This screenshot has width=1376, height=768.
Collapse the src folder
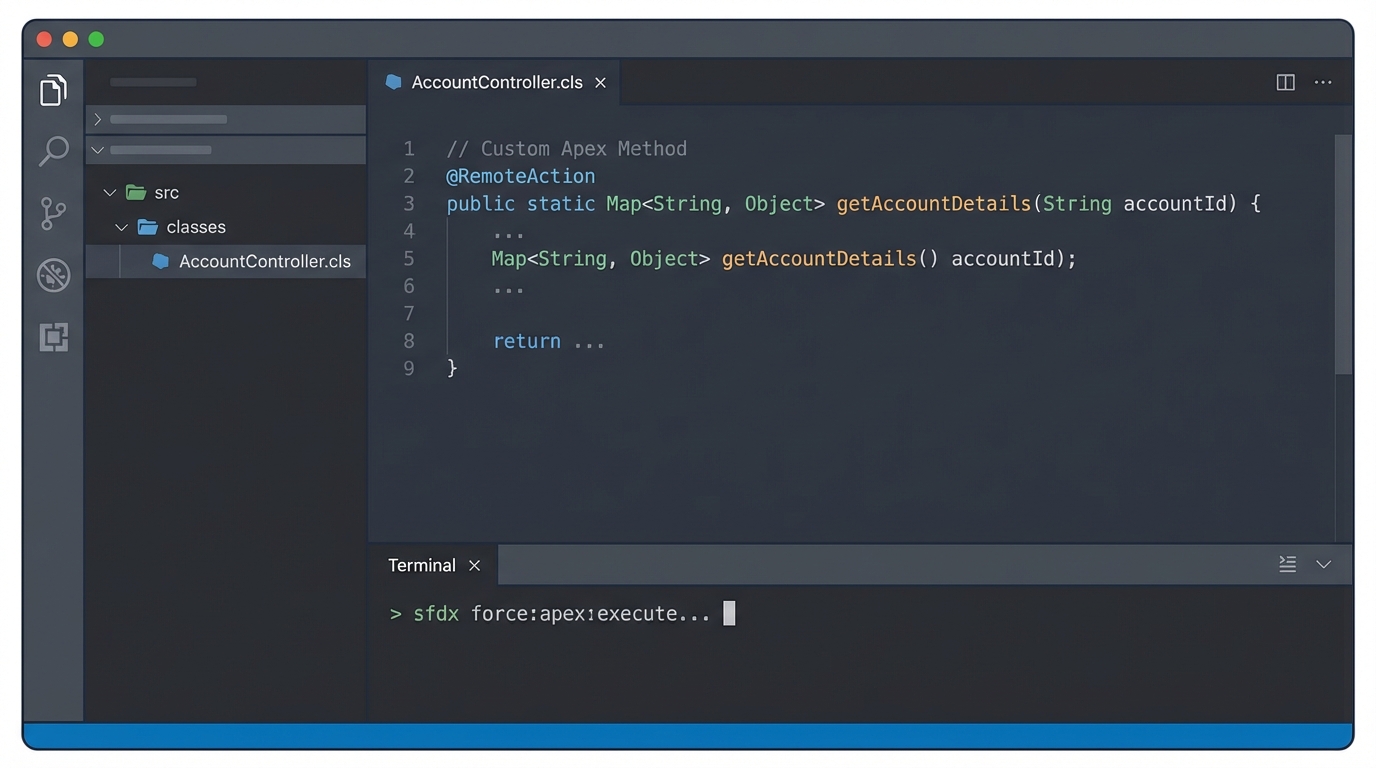pyautogui.click(x=109, y=192)
